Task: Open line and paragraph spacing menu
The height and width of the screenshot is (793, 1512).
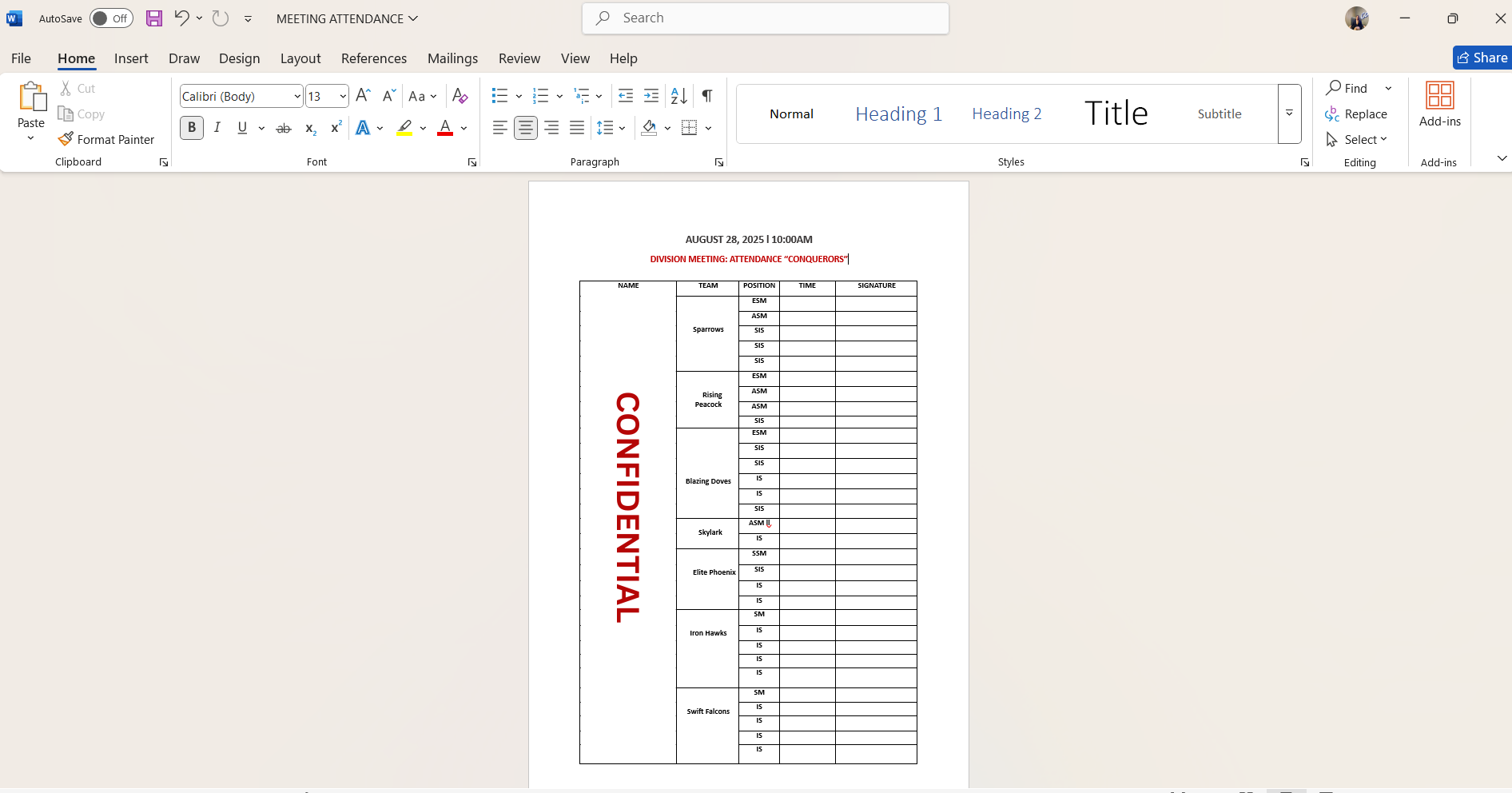Action: [611, 128]
